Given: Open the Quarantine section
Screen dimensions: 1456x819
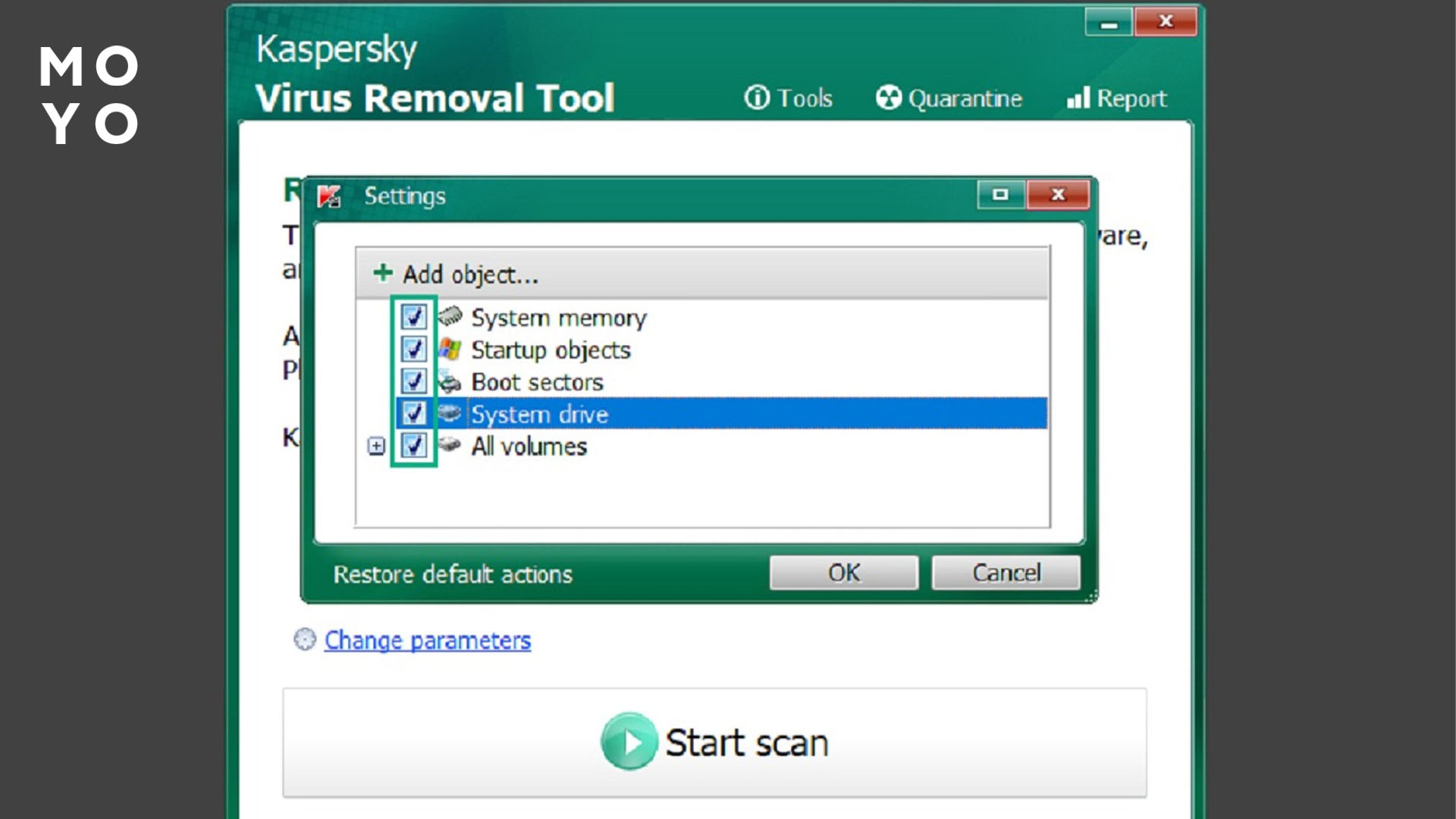Looking at the screenshot, I should (x=949, y=99).
